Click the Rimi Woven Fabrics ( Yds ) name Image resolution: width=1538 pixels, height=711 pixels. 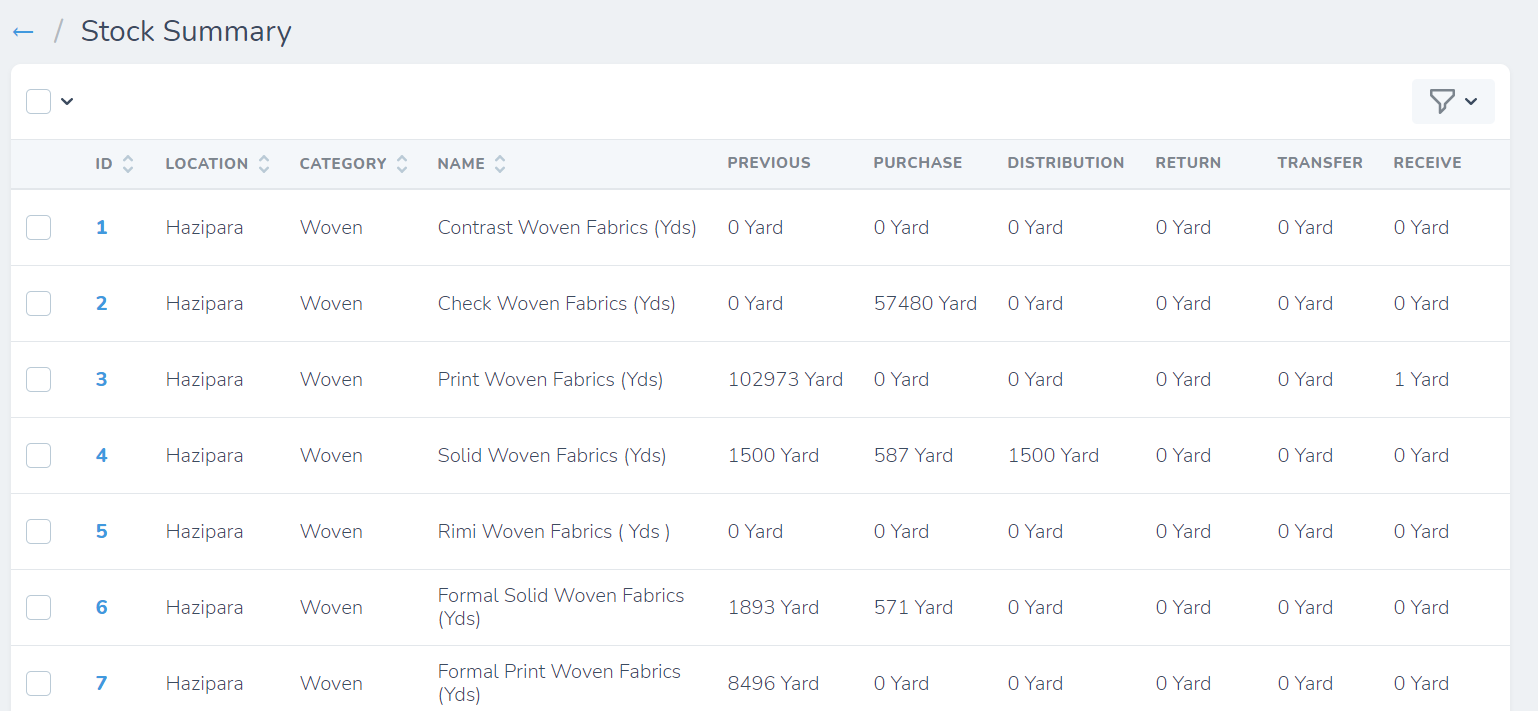554,531
